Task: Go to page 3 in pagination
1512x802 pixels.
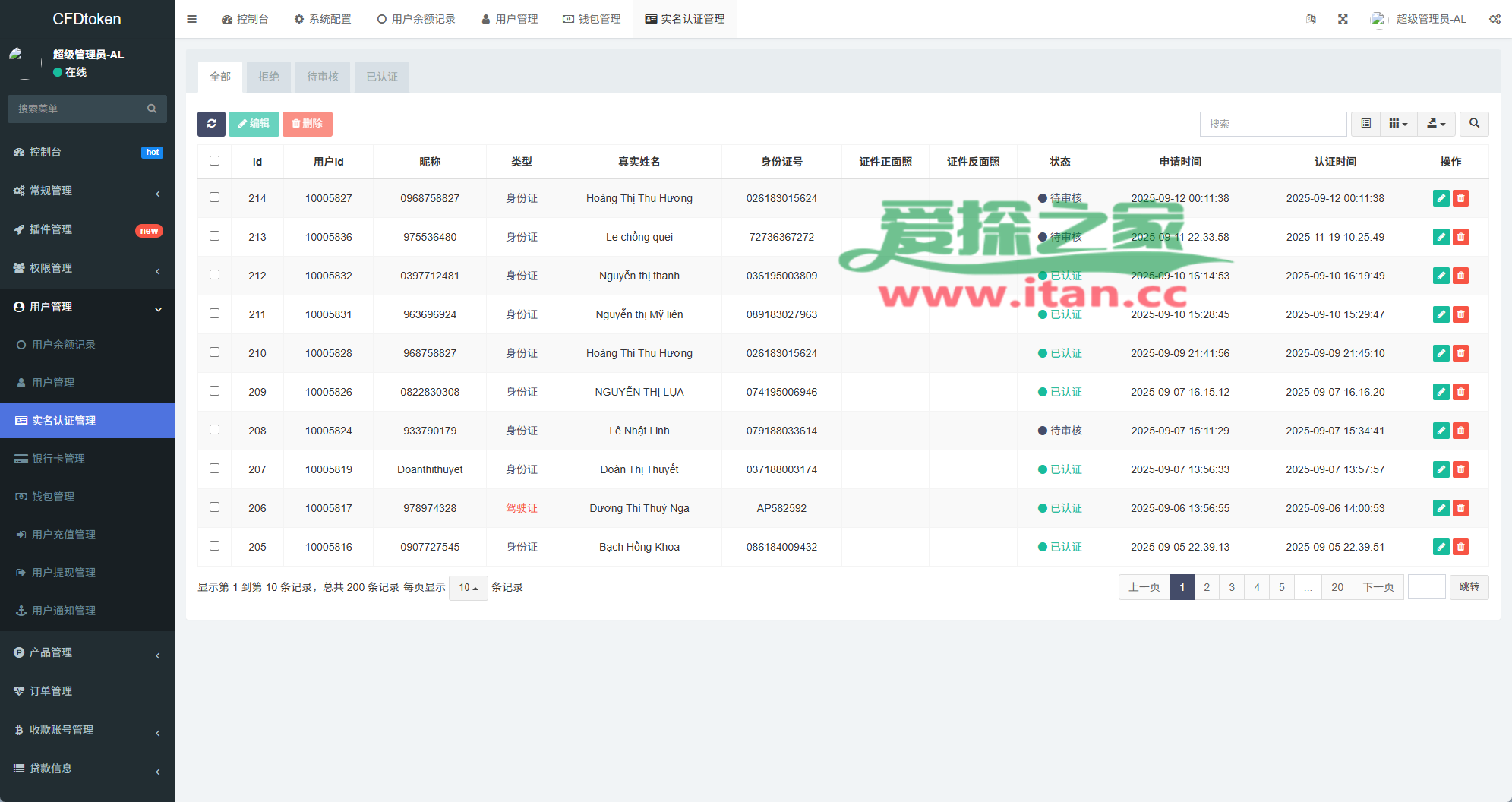Action: click(x=1231, y=587)
